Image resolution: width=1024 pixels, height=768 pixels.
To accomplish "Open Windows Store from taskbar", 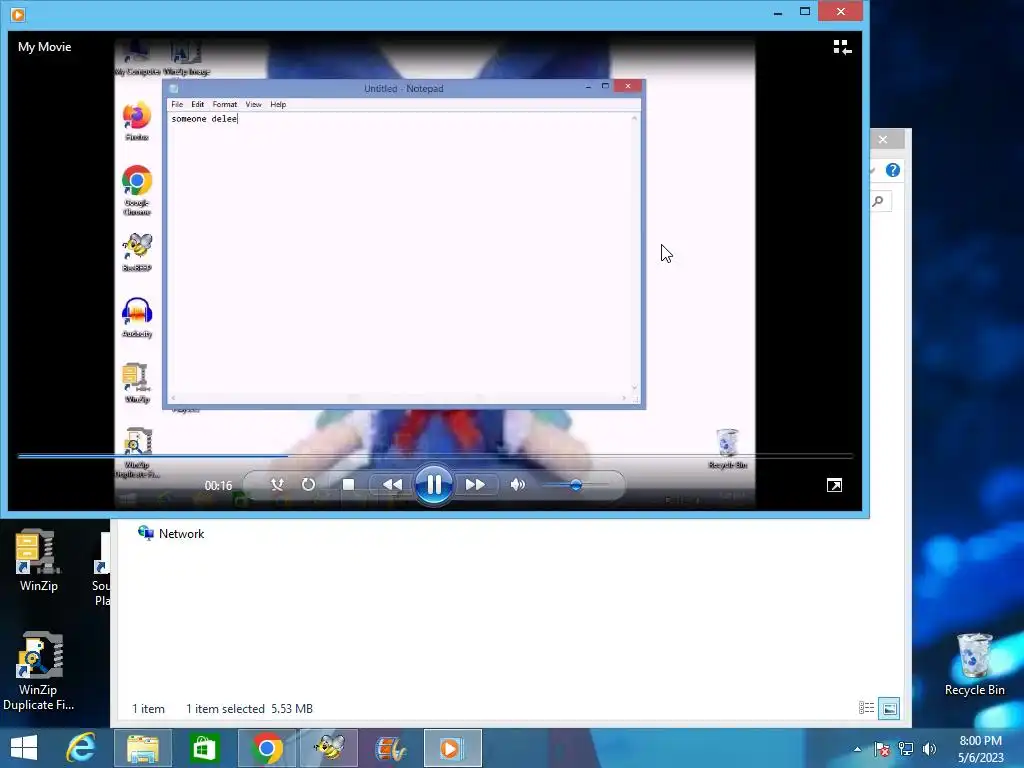I will coord(204,748).
